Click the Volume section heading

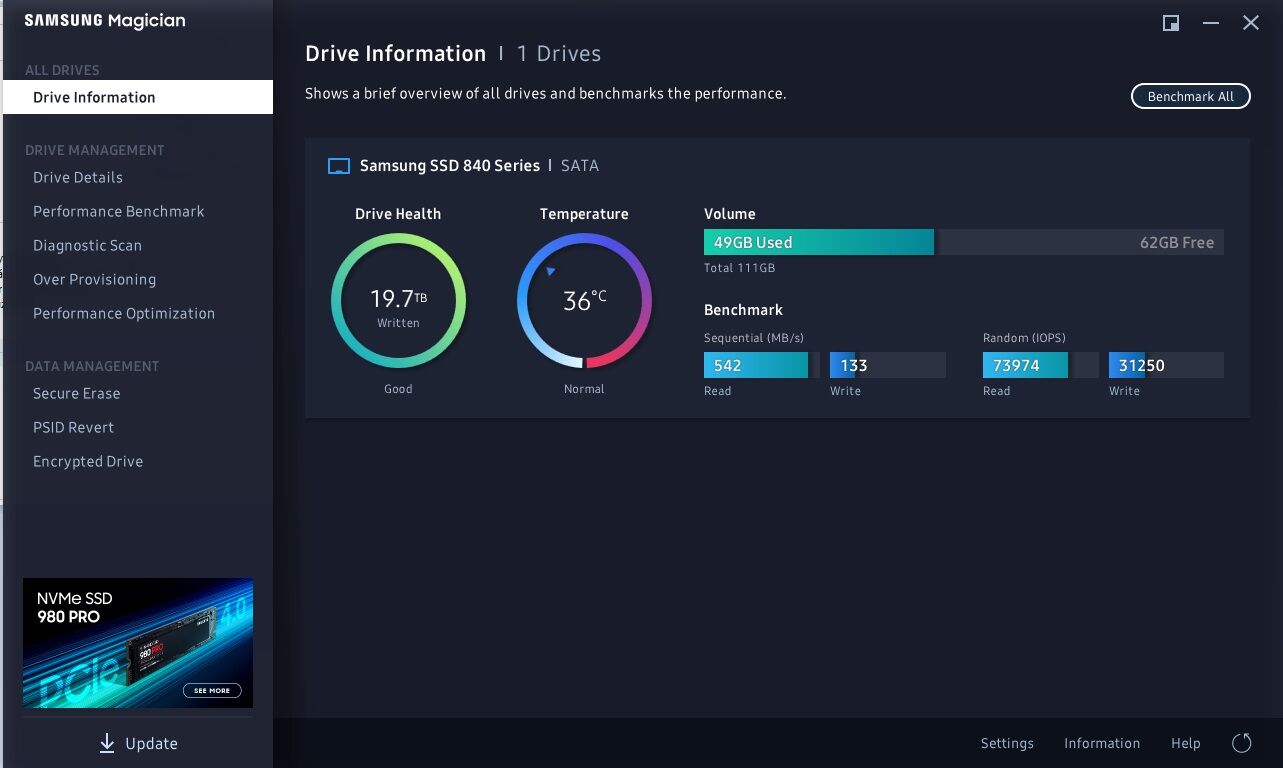[x=730, y=214]
